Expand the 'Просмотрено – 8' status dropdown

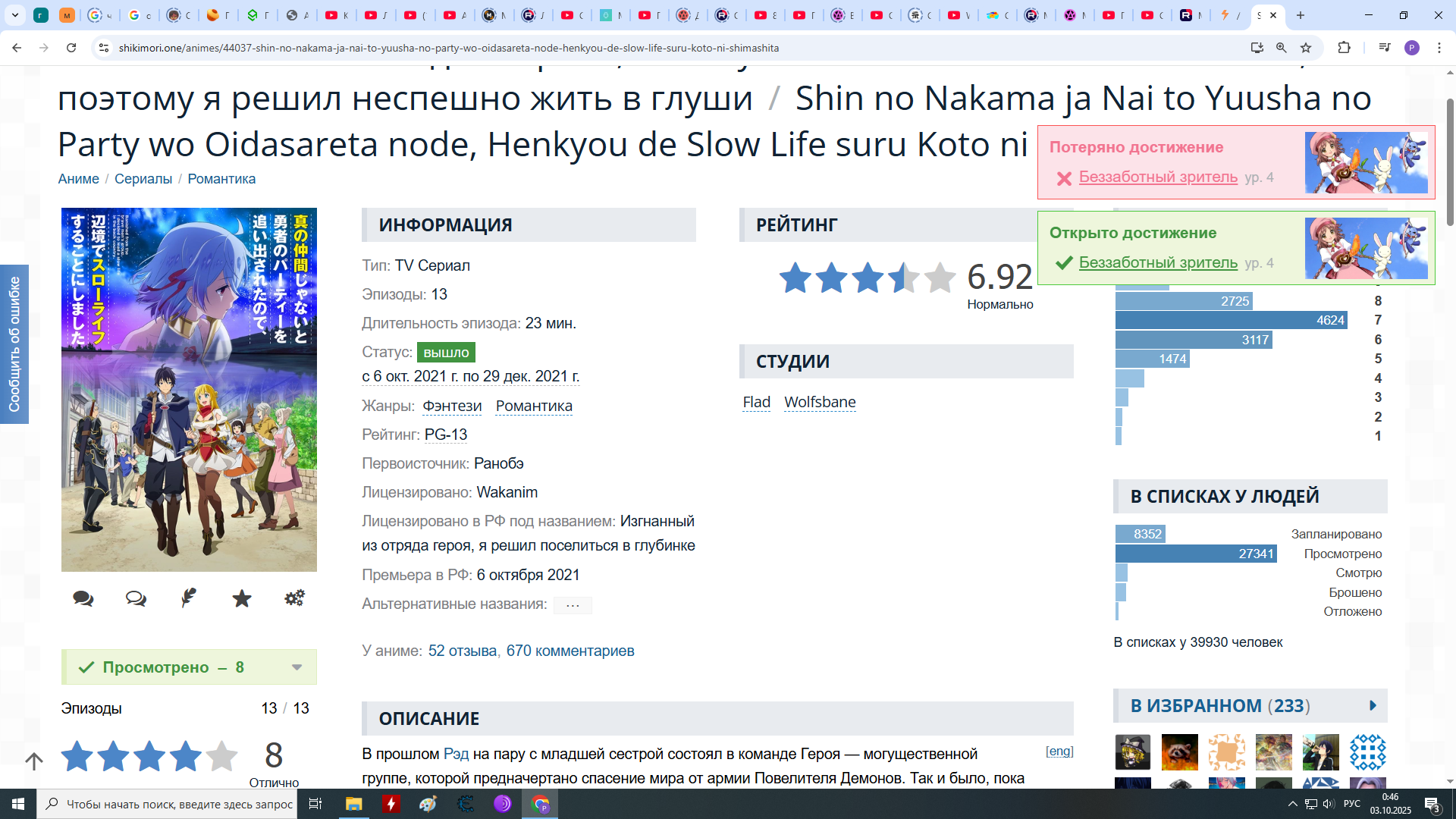tap(297, 667)
